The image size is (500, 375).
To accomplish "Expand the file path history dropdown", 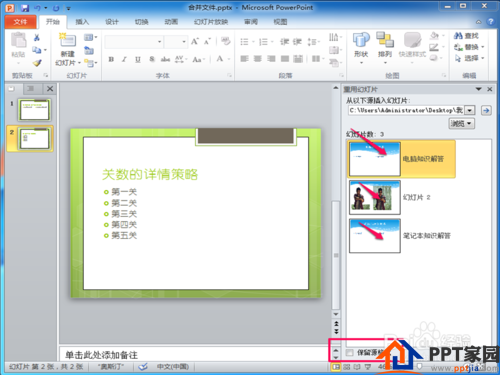I will pos(470,110).
